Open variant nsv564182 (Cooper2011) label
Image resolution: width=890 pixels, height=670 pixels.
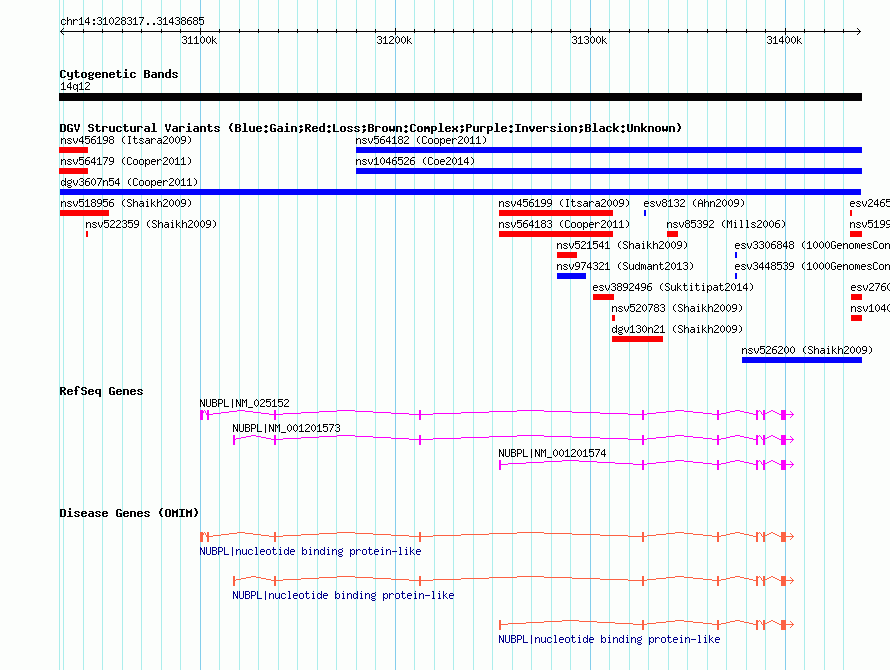[x=421, y=140]
